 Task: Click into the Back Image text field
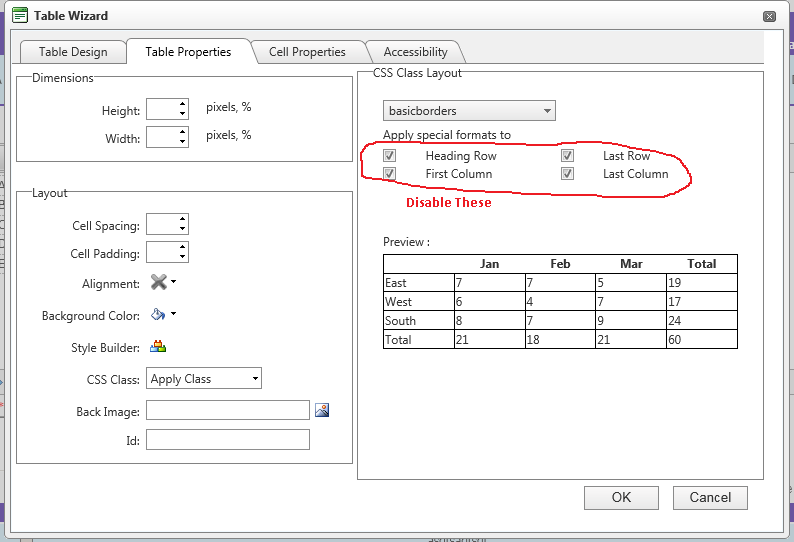point(228,410)
